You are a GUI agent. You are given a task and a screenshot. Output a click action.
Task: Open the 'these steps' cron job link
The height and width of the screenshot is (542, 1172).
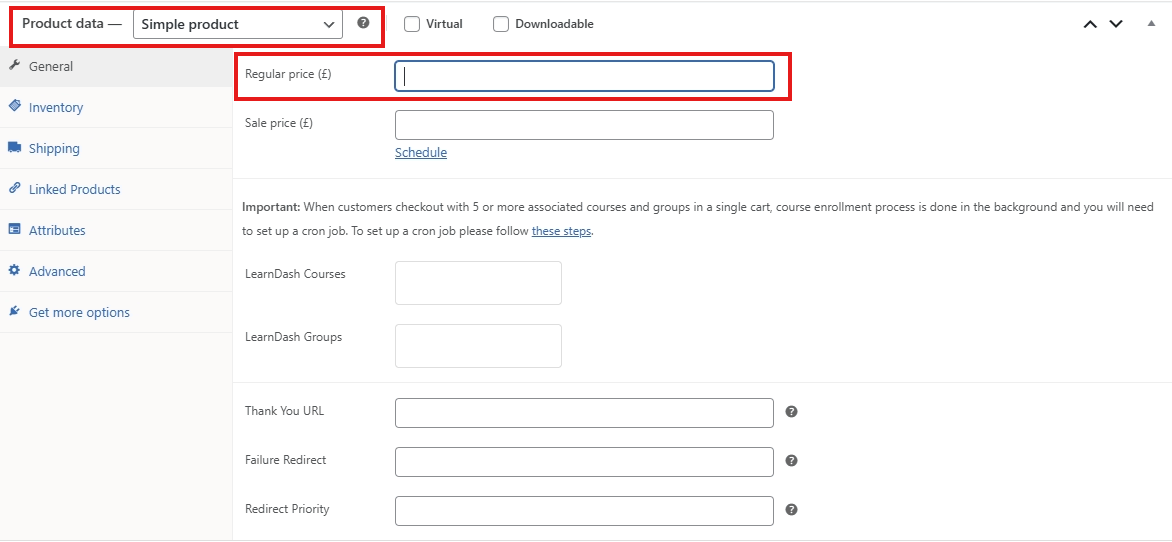point(561,231)
